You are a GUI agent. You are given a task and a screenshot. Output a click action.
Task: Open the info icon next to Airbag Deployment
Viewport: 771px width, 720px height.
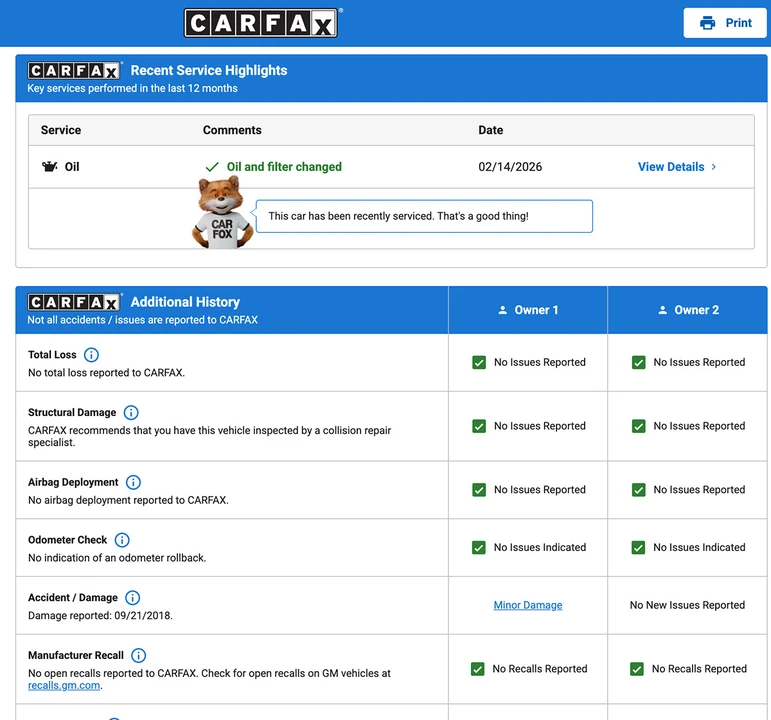tap(133, 482)
